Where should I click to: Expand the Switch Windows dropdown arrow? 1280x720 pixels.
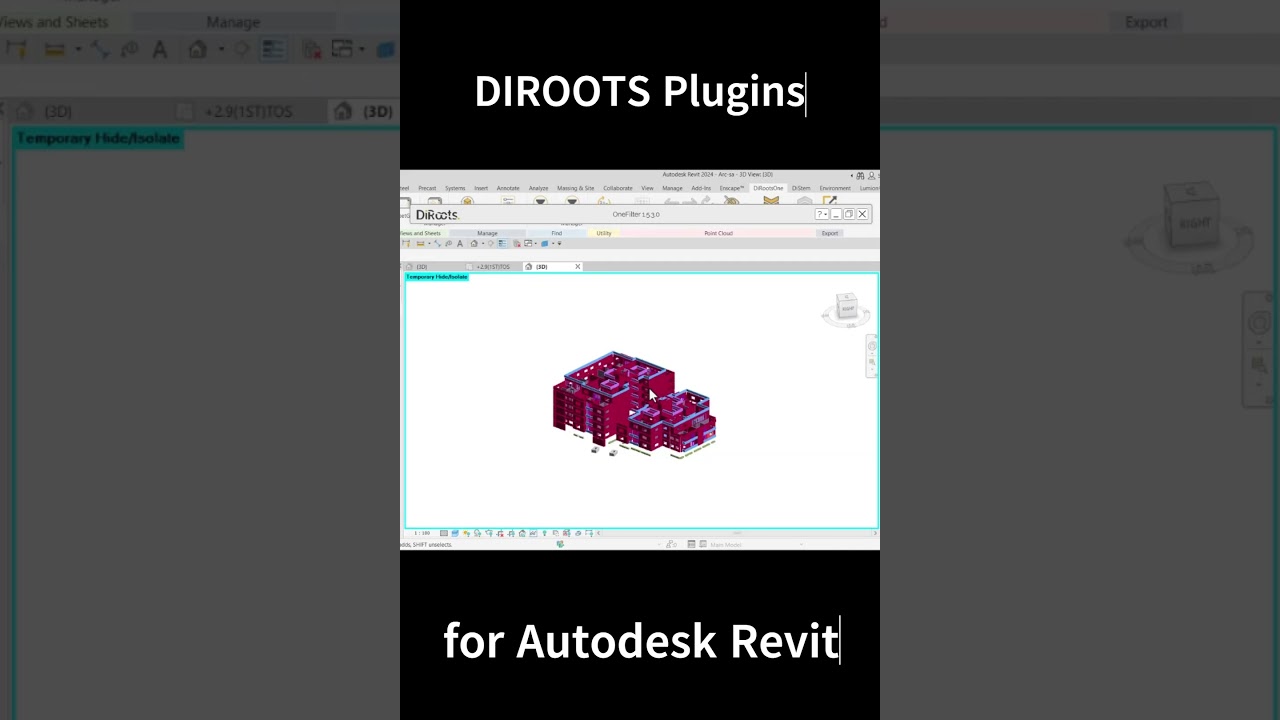[536, 244]
